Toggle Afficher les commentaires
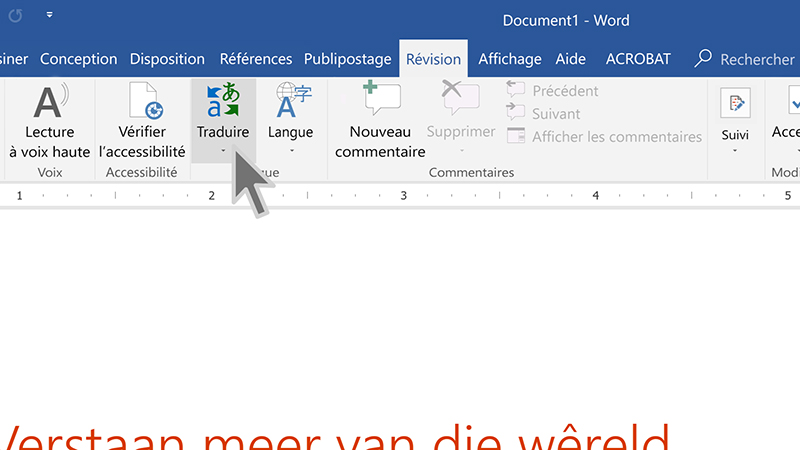The width and height of the screenshot is (800, 450). coord(605,137)
